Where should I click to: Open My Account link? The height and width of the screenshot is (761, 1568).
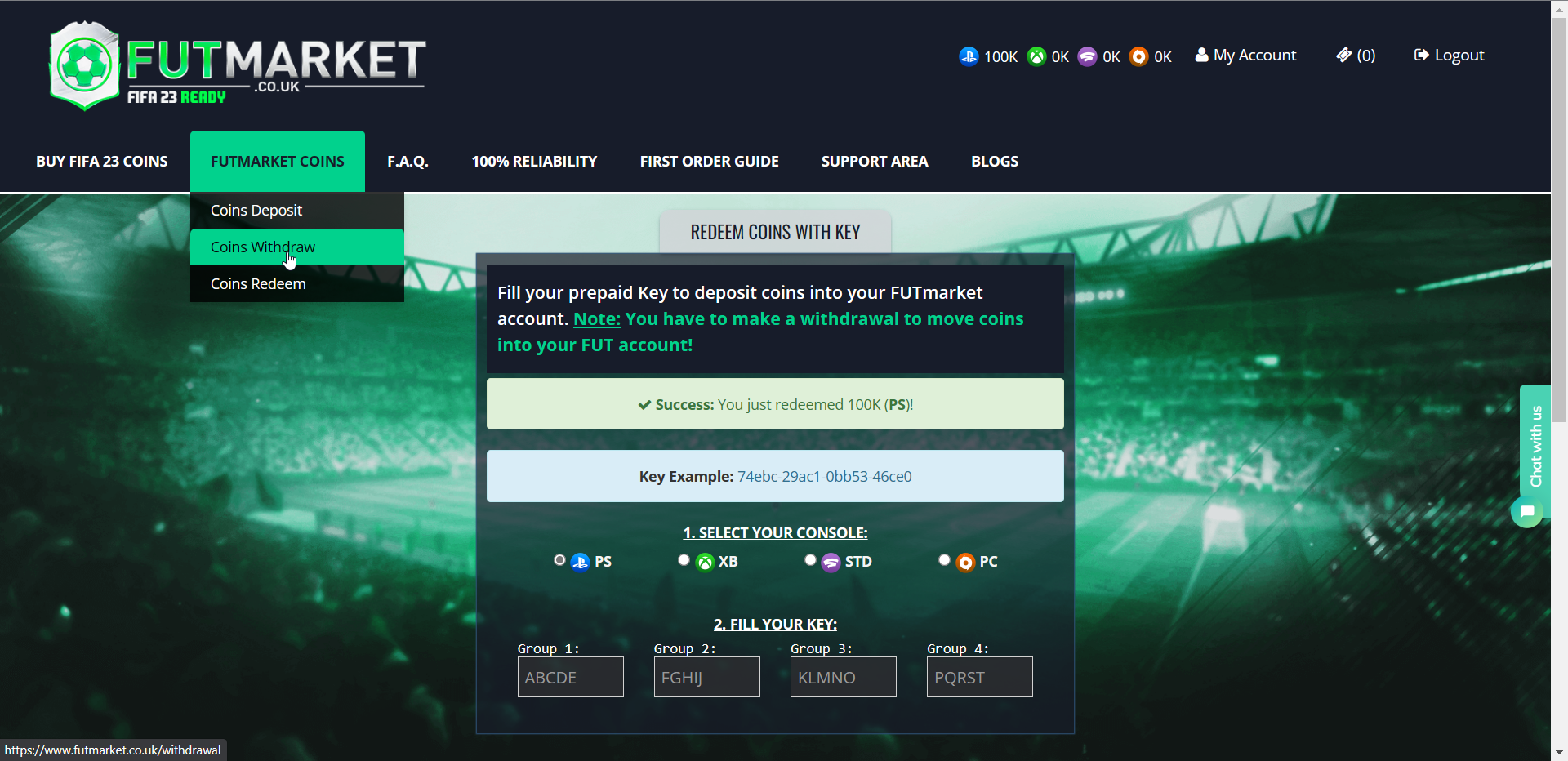pos(1246,55)
